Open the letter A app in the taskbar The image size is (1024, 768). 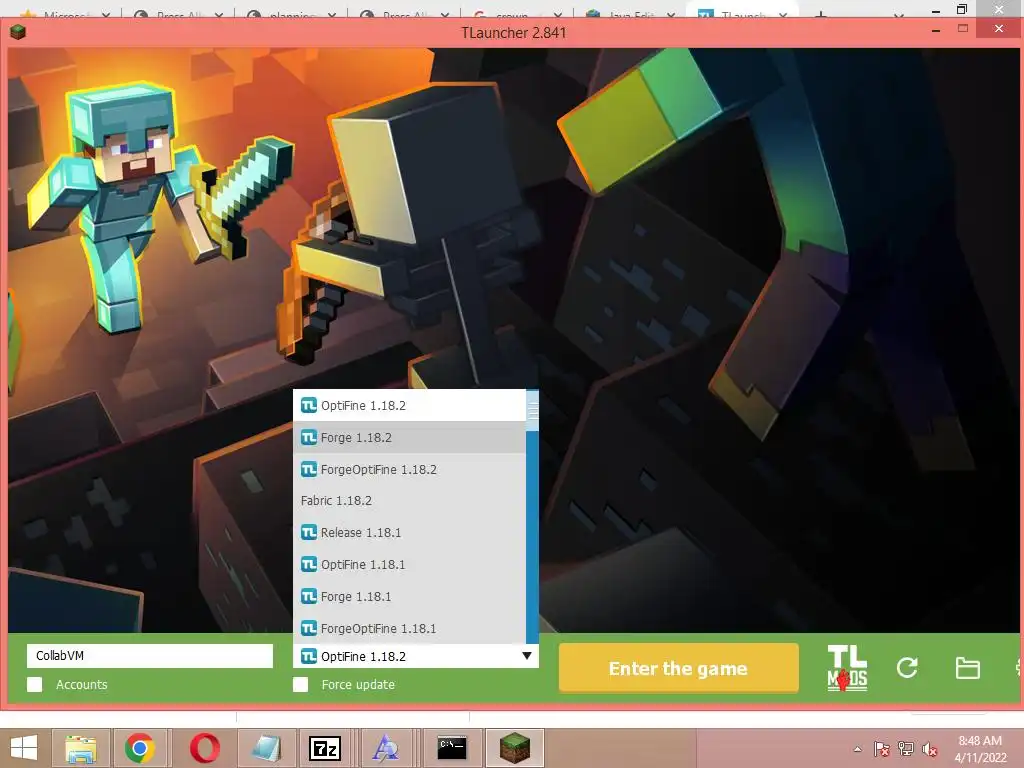pos(386,748)
